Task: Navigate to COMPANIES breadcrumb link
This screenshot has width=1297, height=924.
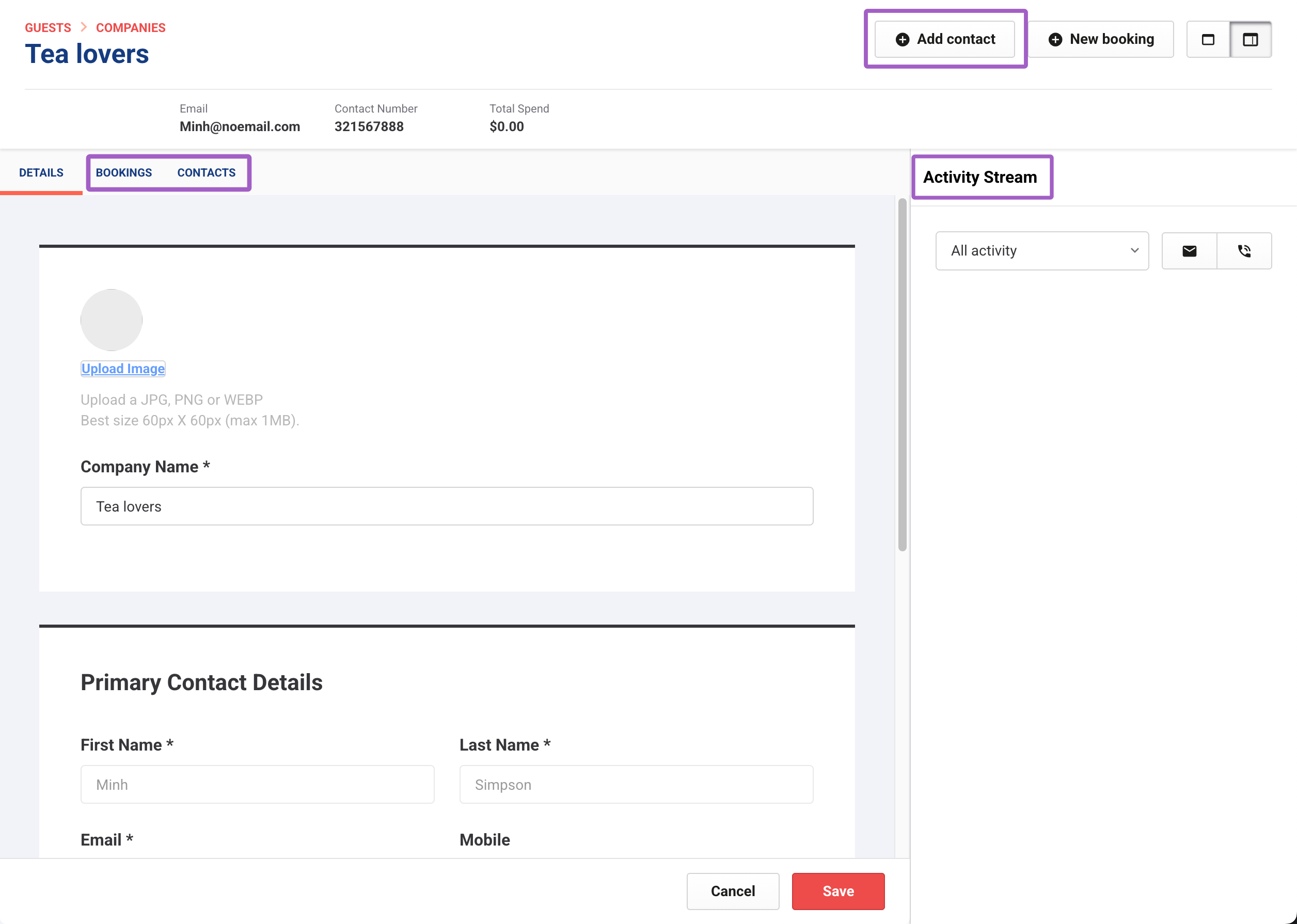Action: pyautogui.click(x=130, y=28)
